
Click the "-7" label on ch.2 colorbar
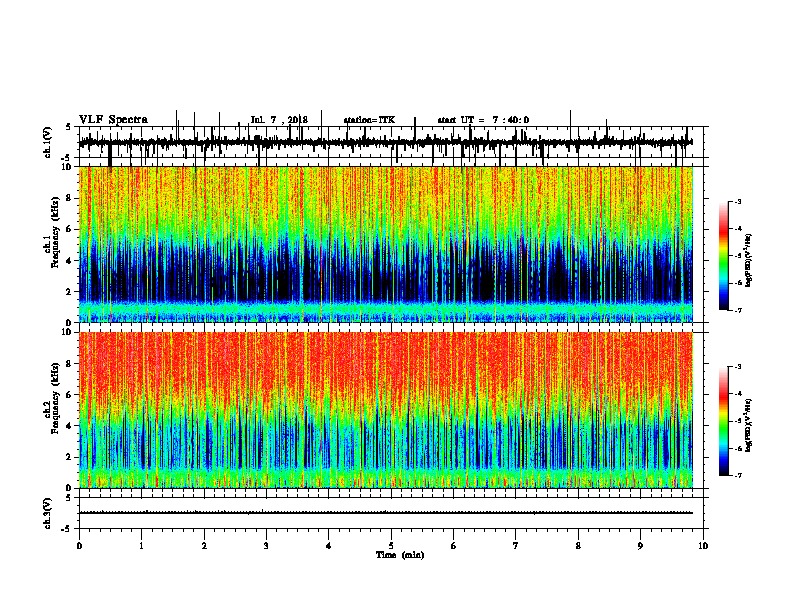737,475
